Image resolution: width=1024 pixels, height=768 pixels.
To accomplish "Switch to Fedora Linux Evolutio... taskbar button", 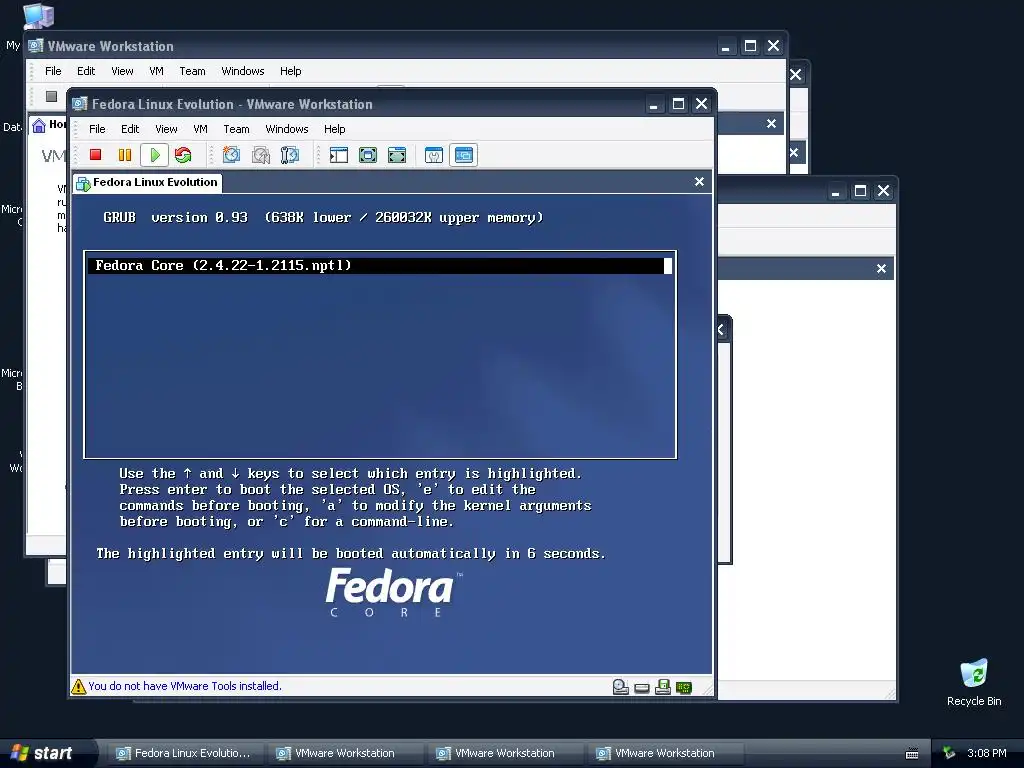I will pyautogui.click(x=185, y=753).
